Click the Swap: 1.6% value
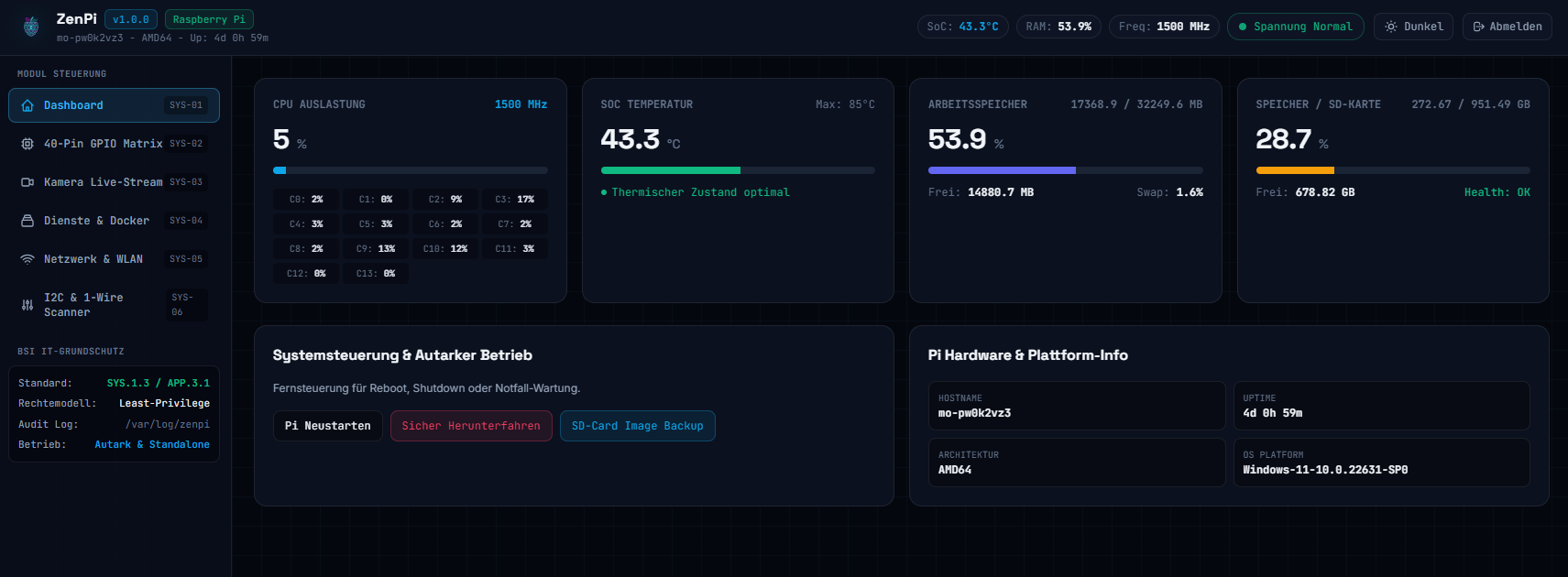The image size is (1568, 577). coord(1170,192)
